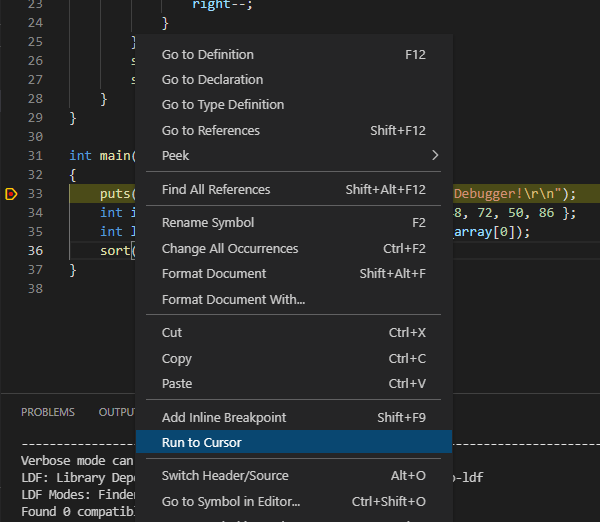Select Rename Symbol option
Image resolution: width=600 pixels, height=522 pixels.
pos(208,222)
